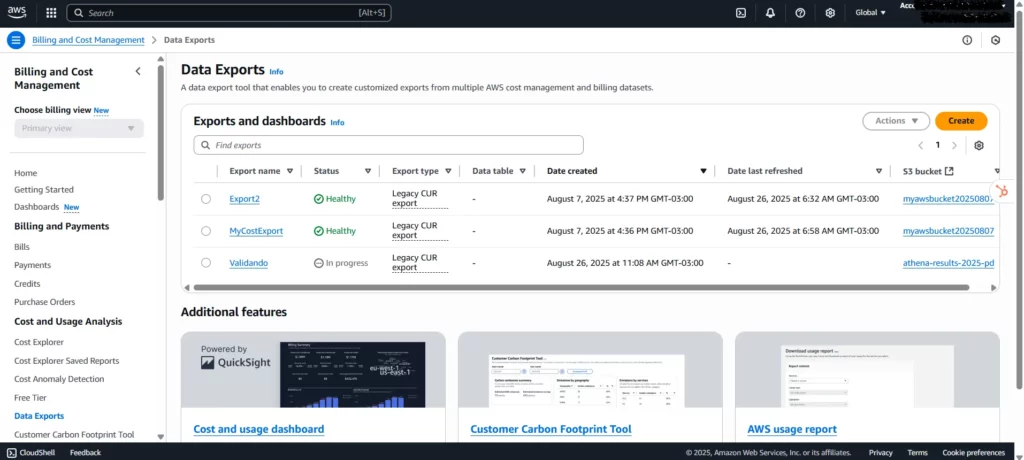This screenshot has width=1024, height=460.
Task: Select the Validando radio button
Action: pyautogui.click(x=206, y=263)
